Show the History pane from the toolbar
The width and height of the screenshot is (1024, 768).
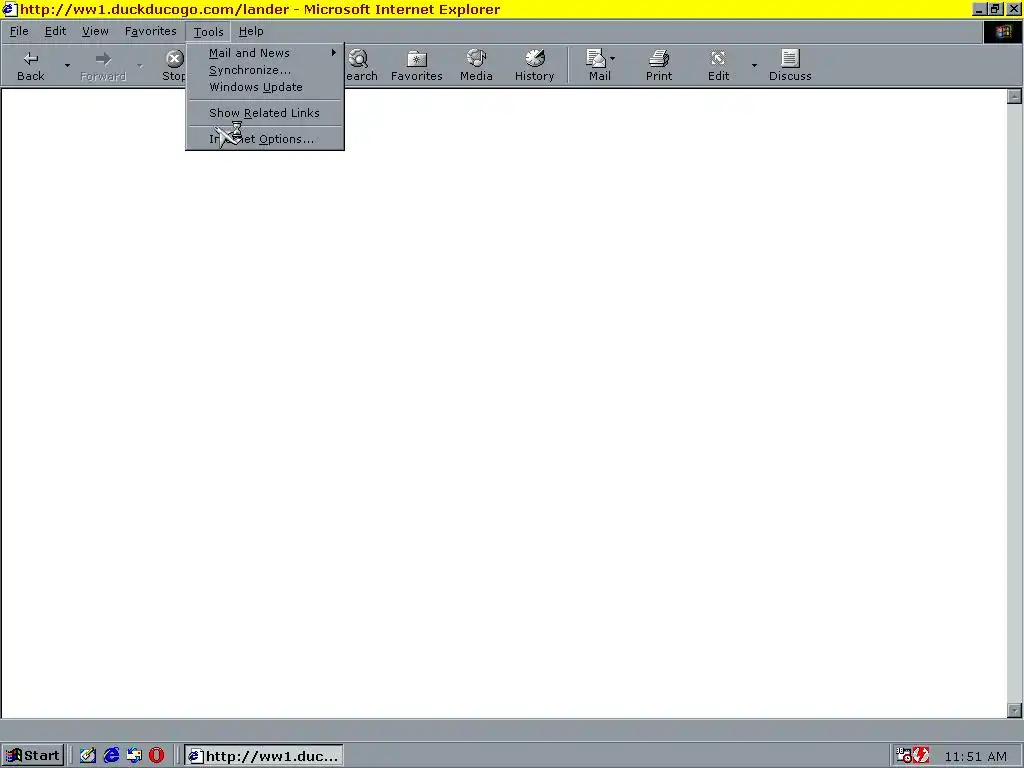(534, 65)
